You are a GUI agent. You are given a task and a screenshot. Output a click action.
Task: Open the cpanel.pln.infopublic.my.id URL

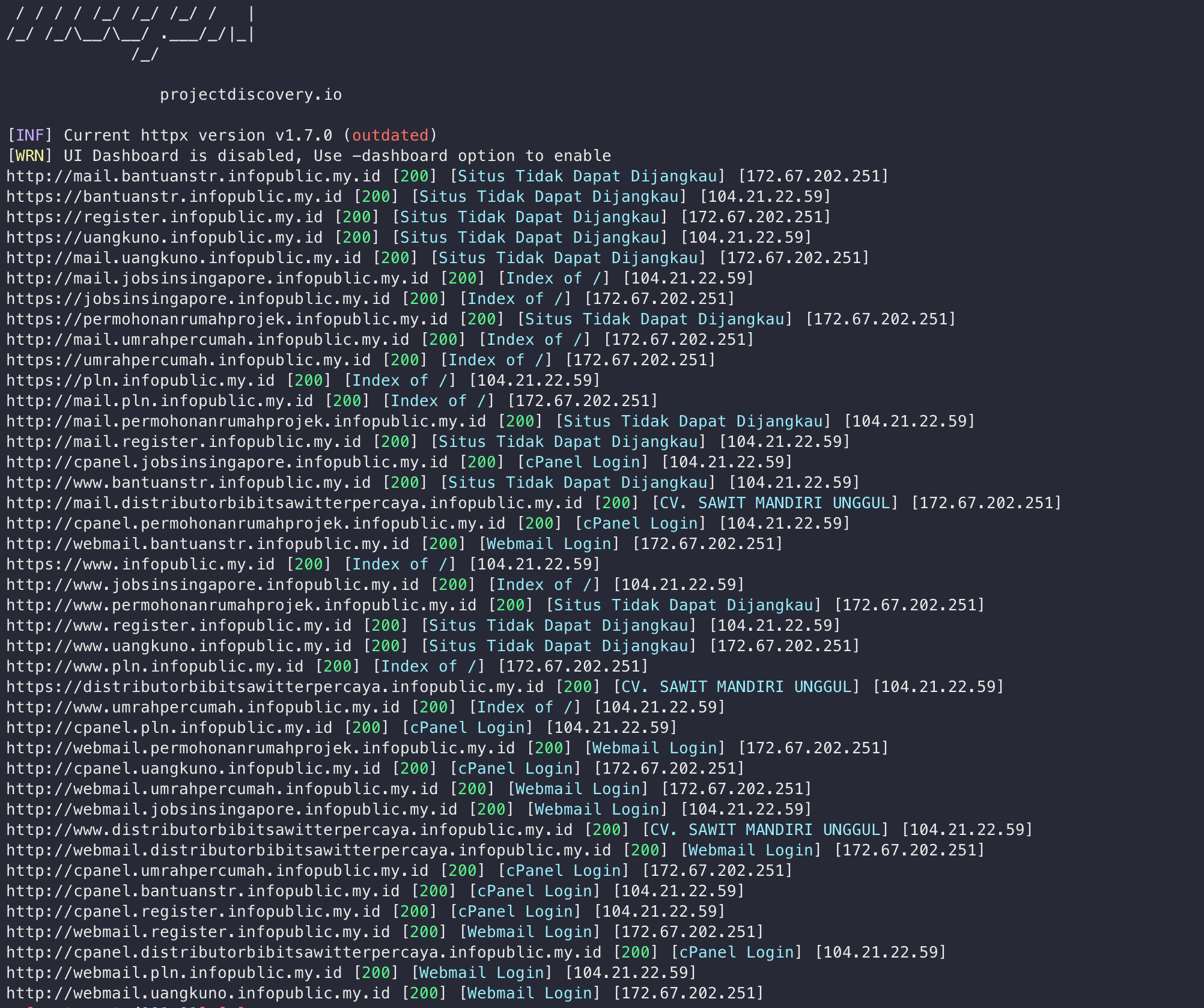coord(169,728)
